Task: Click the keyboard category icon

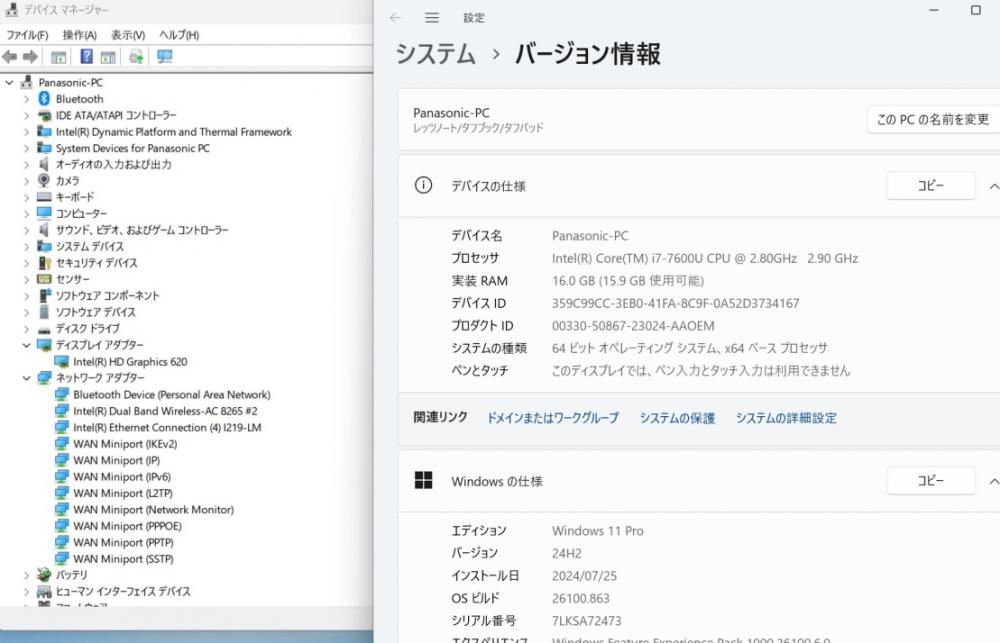Action: pos(44,197)
